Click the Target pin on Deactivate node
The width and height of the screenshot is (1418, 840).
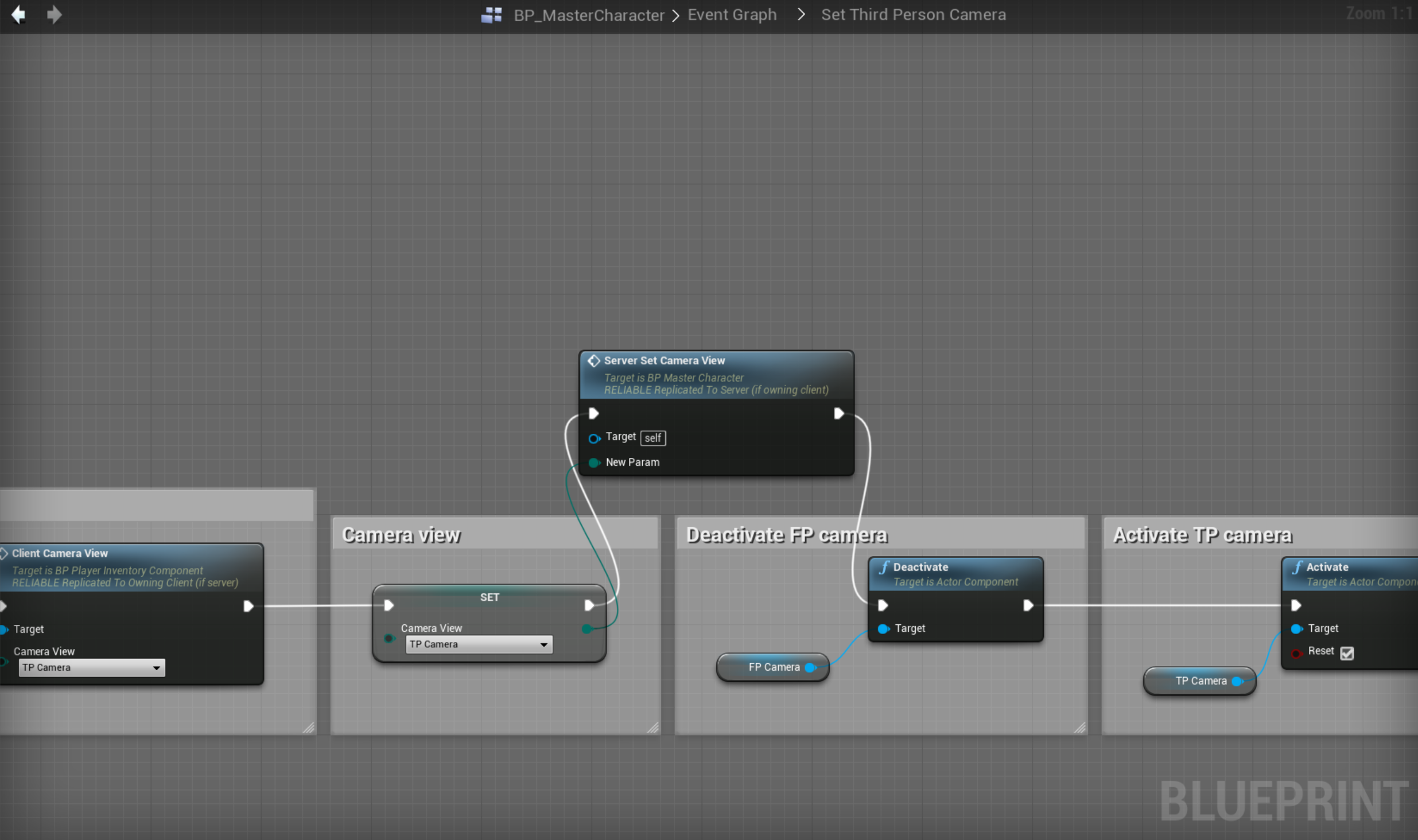pyautogui.click(x=883, y=629)
